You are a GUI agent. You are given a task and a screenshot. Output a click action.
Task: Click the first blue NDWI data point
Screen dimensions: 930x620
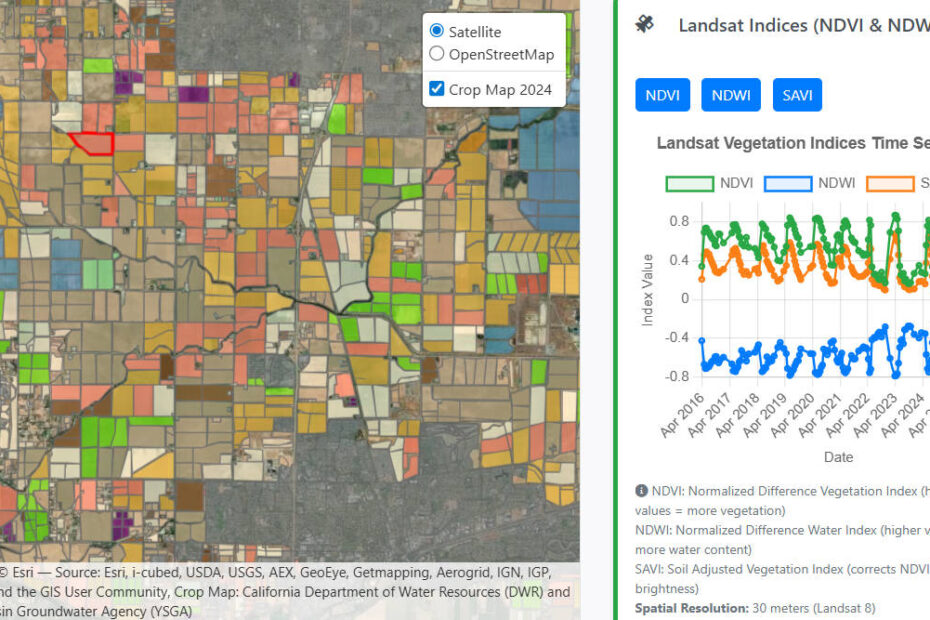click(702, 341)
